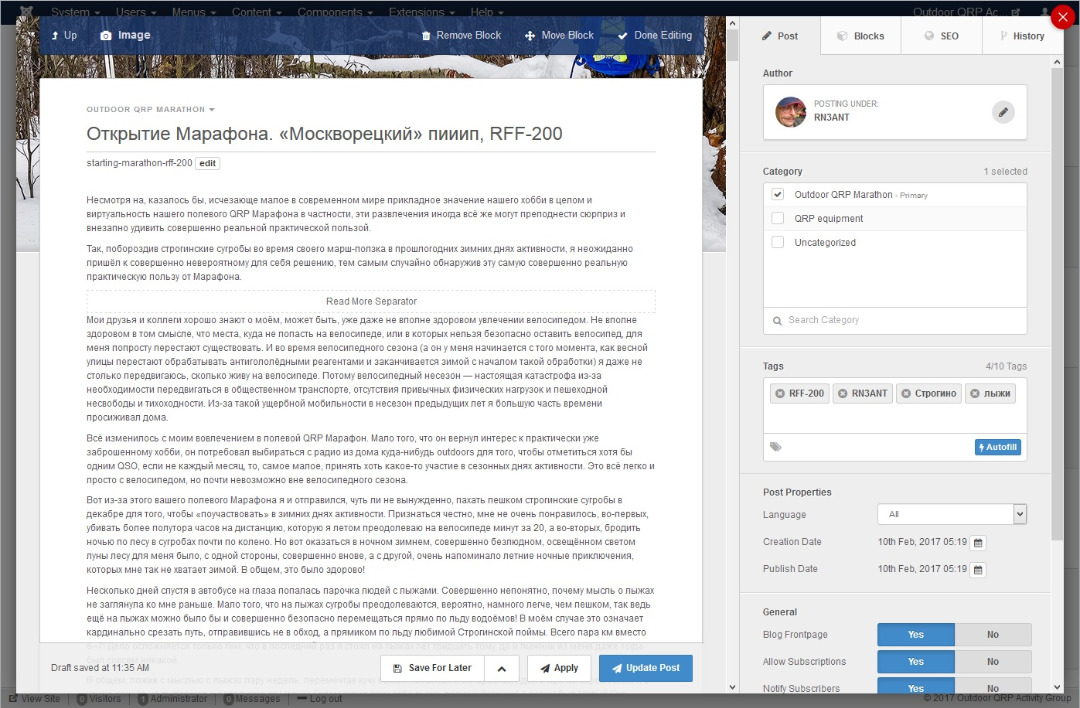Click the Joomla logo icon
The width and height of the screenshot is (1080, 708).
pyautogui.click(x=26, y=12)
